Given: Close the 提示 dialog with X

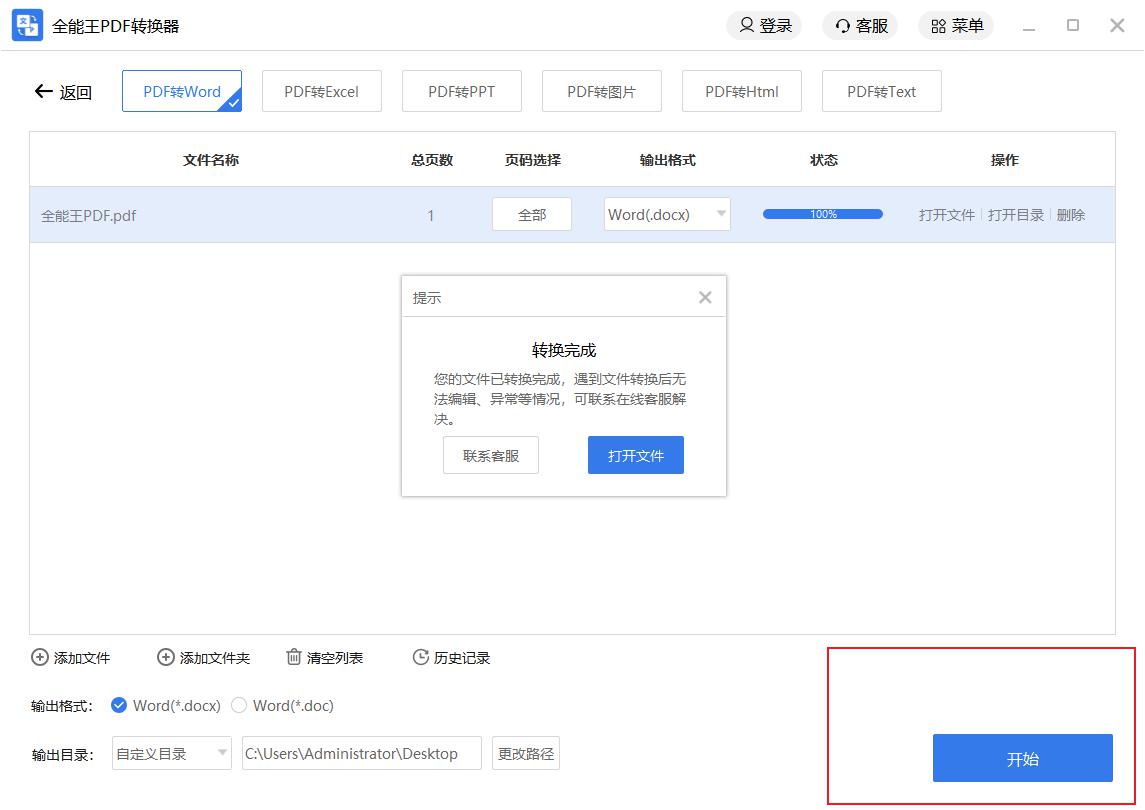Looking at the screenshot, I should 705,297.
